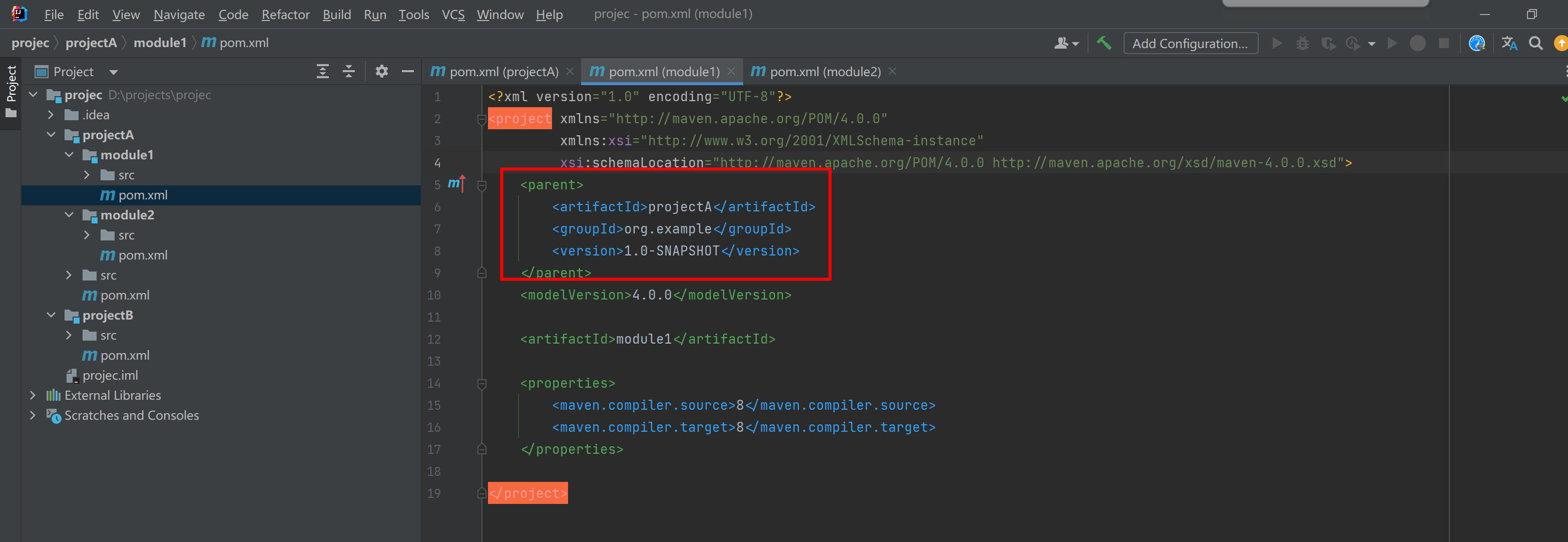Click the Translate icon in toolbar
Viewport: 1568px width, 542px height.
[1509, 43]
